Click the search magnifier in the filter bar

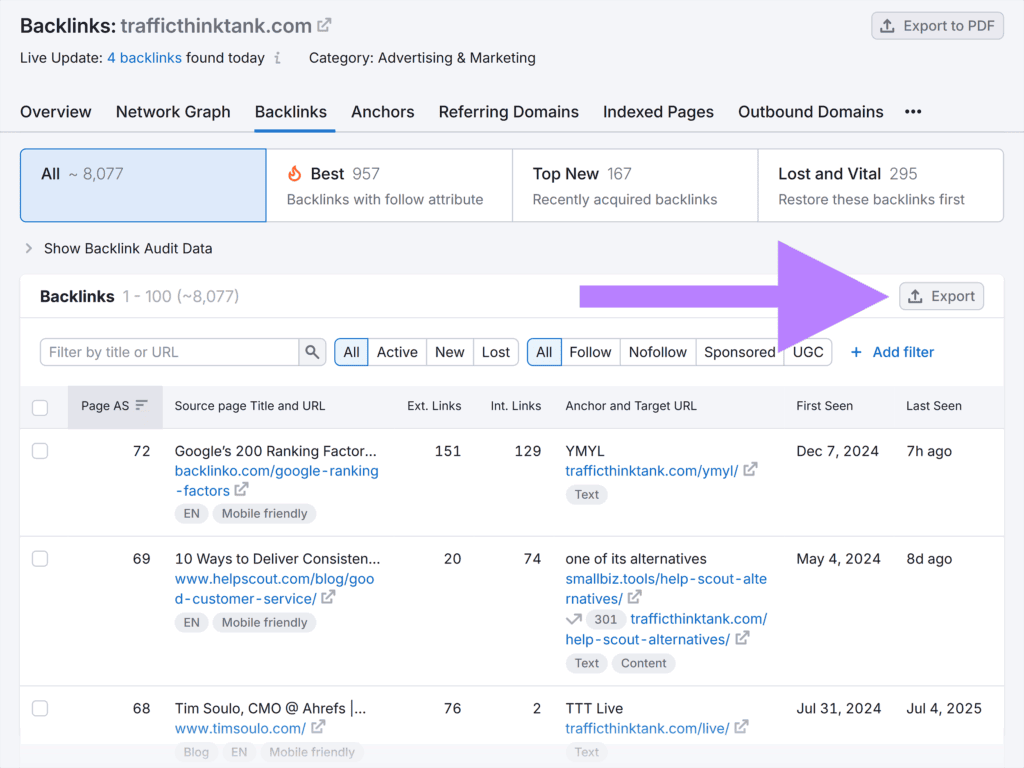coord(312,352)
